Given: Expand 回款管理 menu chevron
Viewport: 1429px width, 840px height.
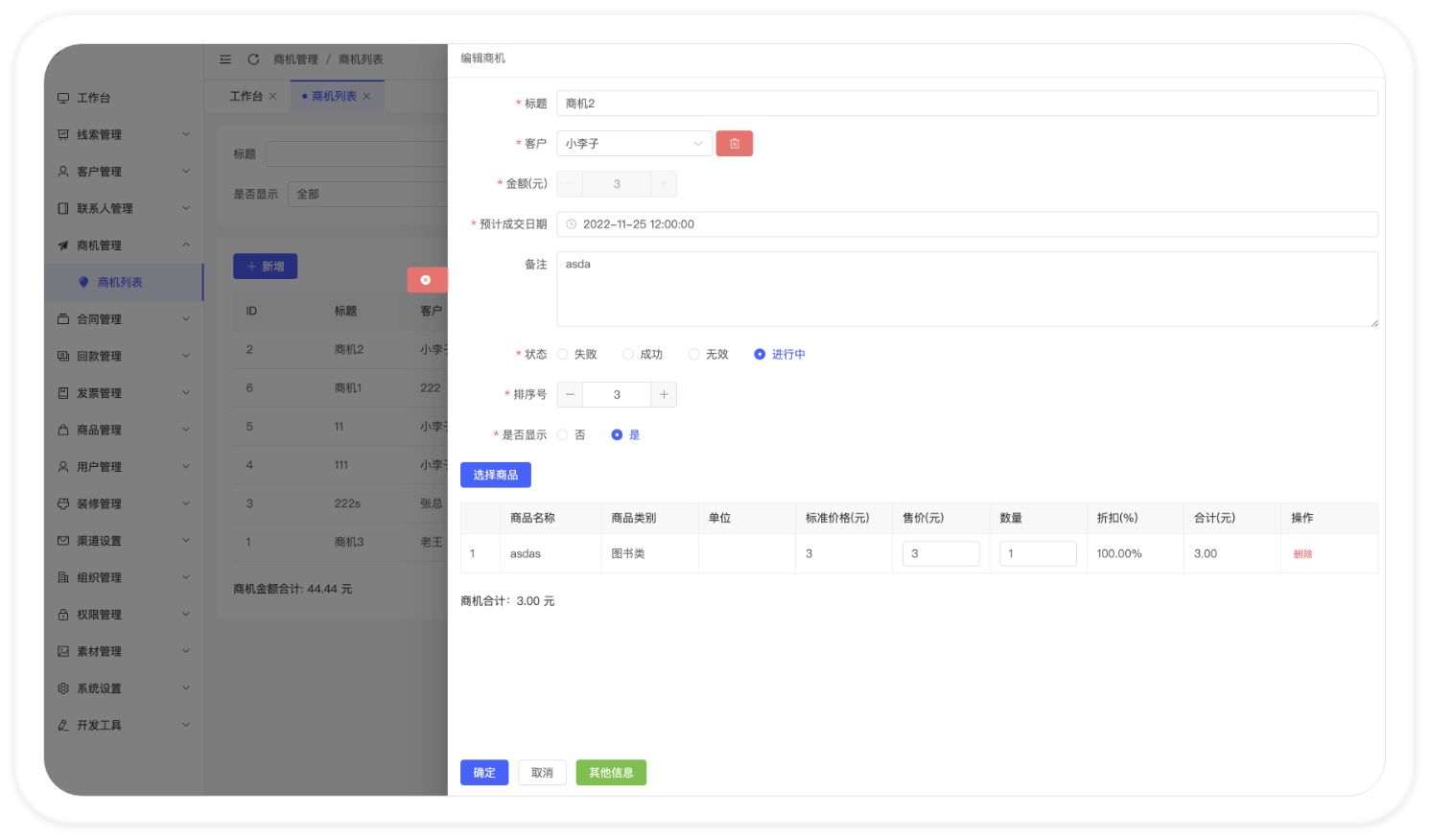Looking at the screenshot, I should 186,356.
